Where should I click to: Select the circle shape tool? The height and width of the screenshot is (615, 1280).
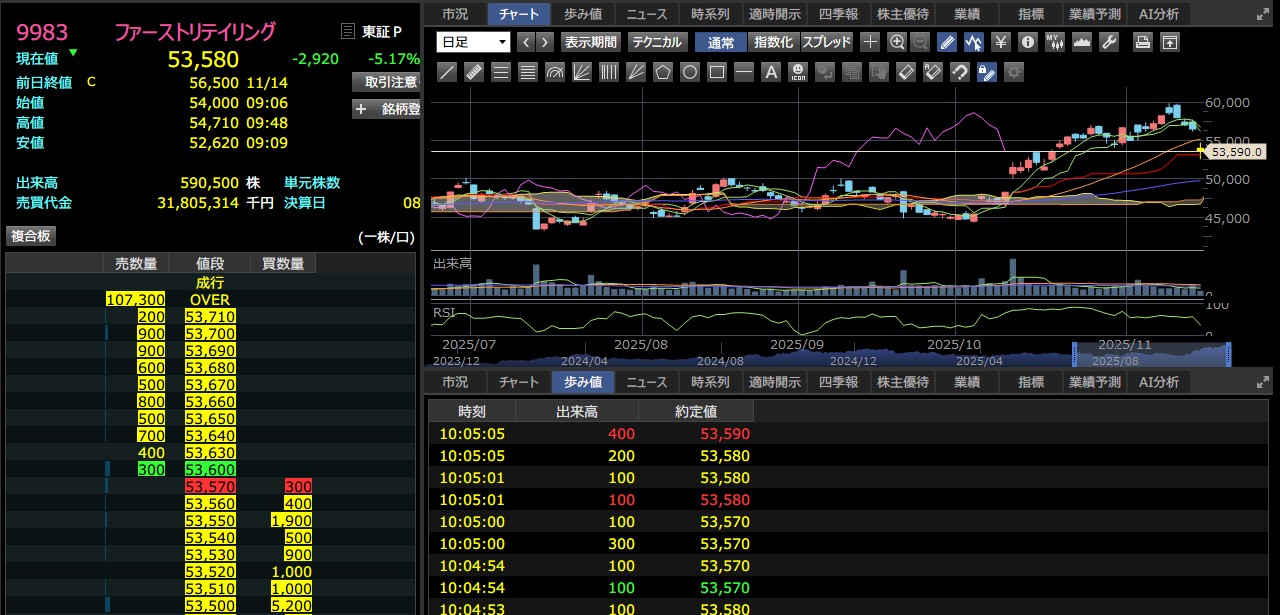(690, 72)
